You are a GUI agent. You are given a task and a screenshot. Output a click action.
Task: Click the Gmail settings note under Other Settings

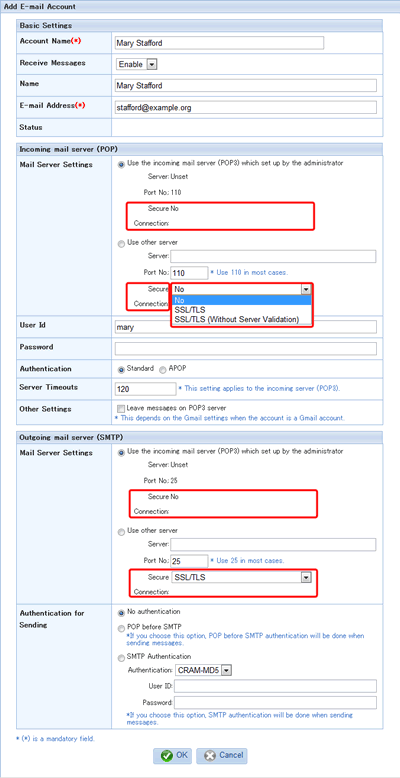(x=229, y=418)
